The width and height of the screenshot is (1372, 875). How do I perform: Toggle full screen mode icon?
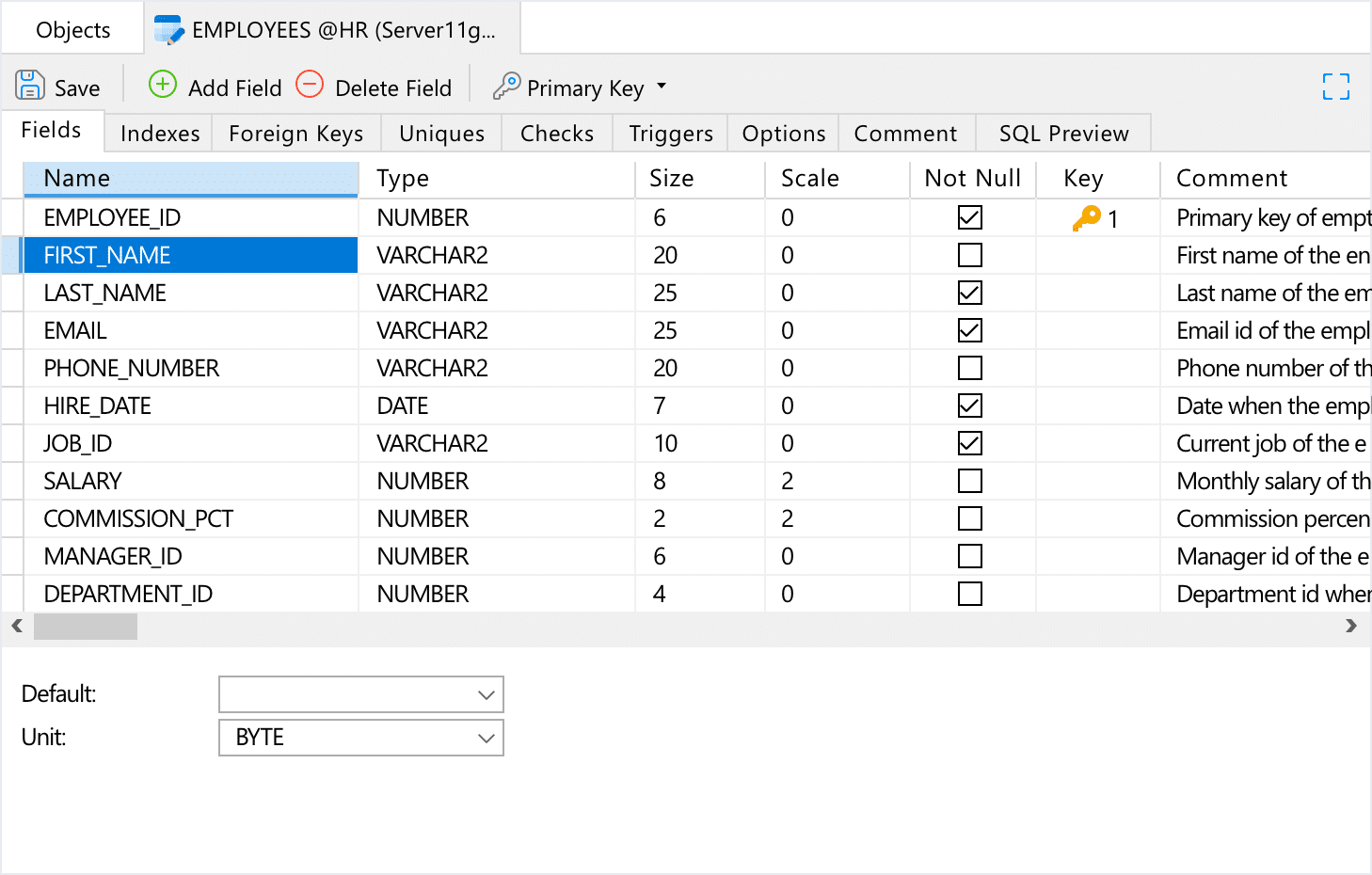(x=1335, y=87)
